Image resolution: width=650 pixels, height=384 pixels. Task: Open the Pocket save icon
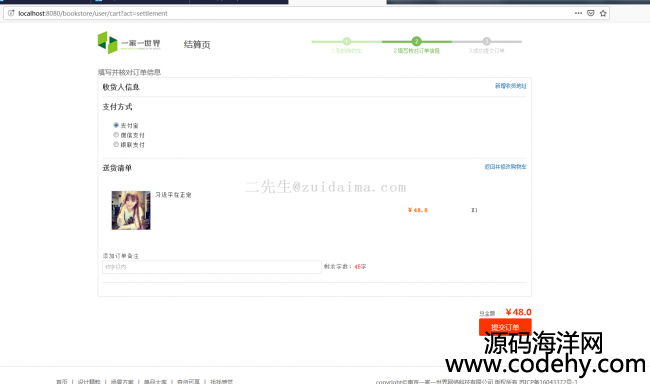click(591, 13)
